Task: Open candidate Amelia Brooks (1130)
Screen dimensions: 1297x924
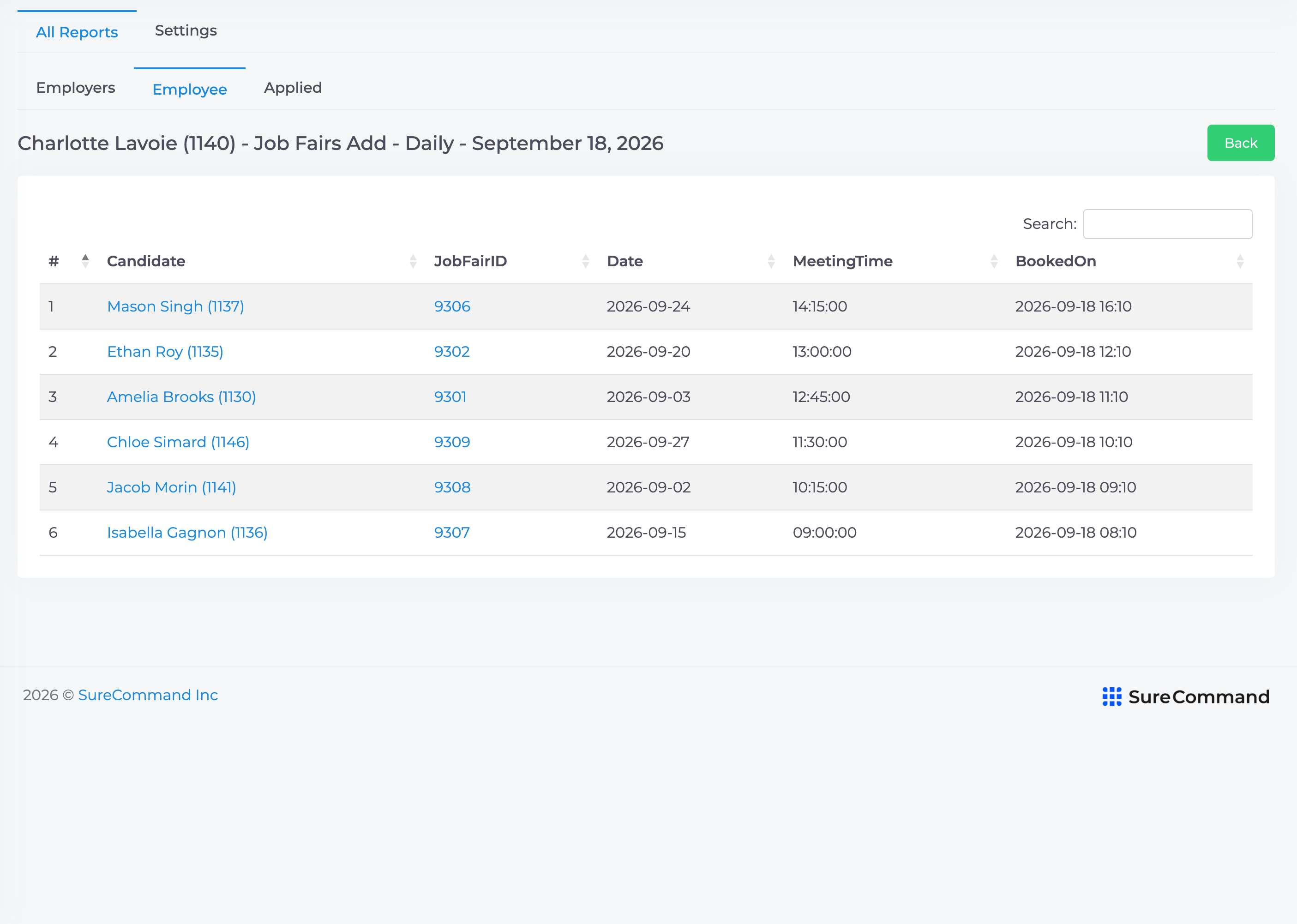Action: pyautogui.click(x=181, y=396)
